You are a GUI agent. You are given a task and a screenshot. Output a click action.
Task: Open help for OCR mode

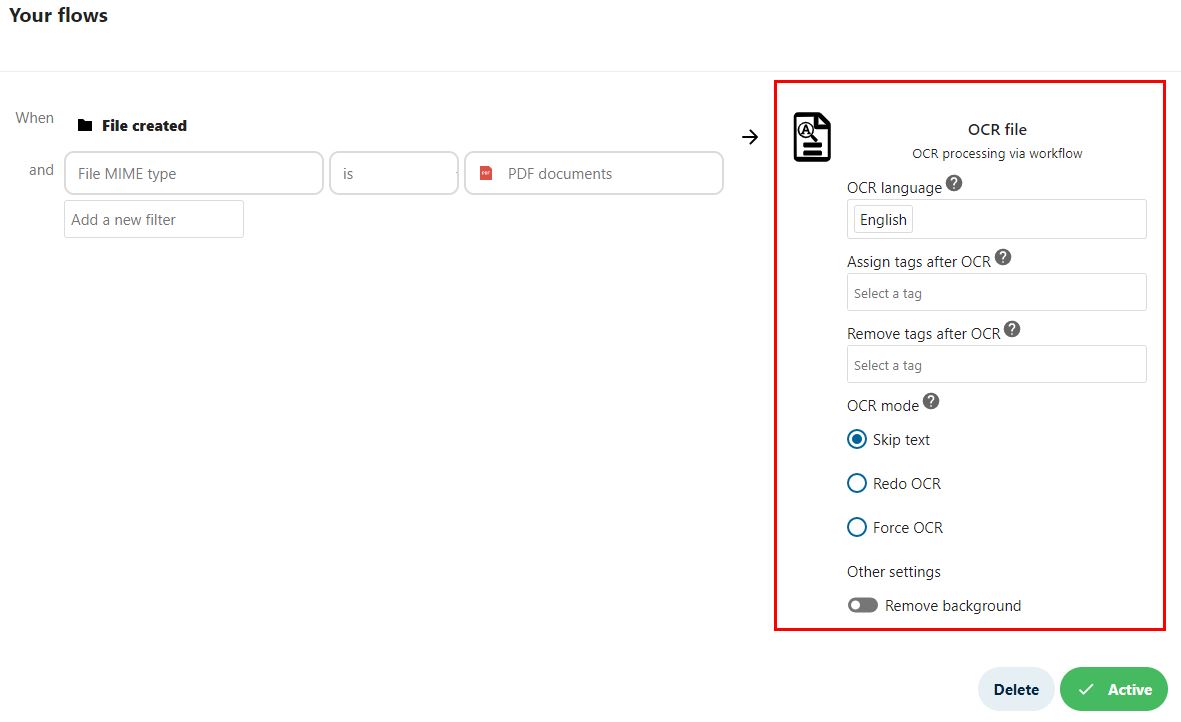point(931,401)
